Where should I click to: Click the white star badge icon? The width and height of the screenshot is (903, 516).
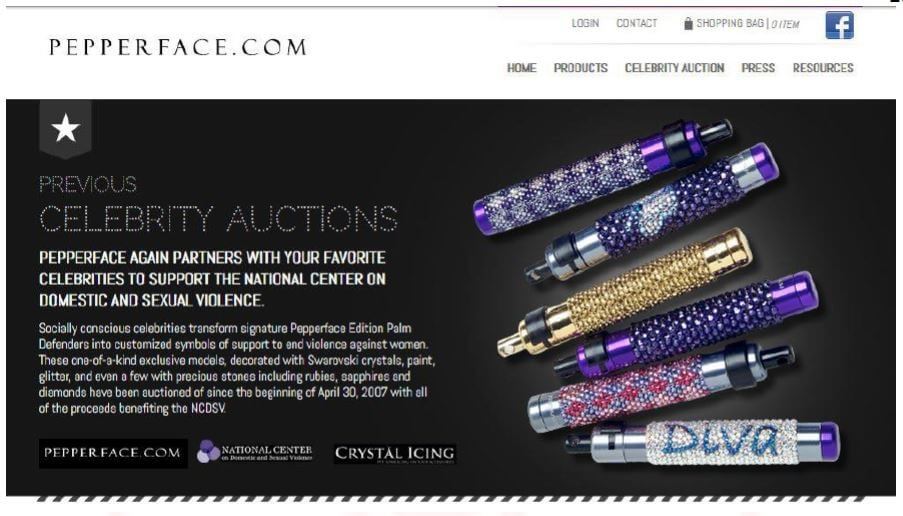click(65, 128)
